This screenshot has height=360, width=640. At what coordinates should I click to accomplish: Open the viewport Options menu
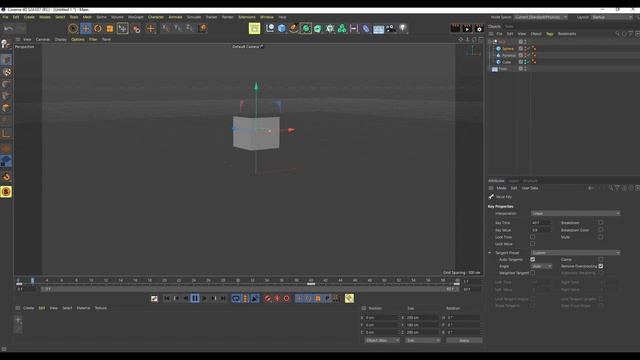[78, 40]
